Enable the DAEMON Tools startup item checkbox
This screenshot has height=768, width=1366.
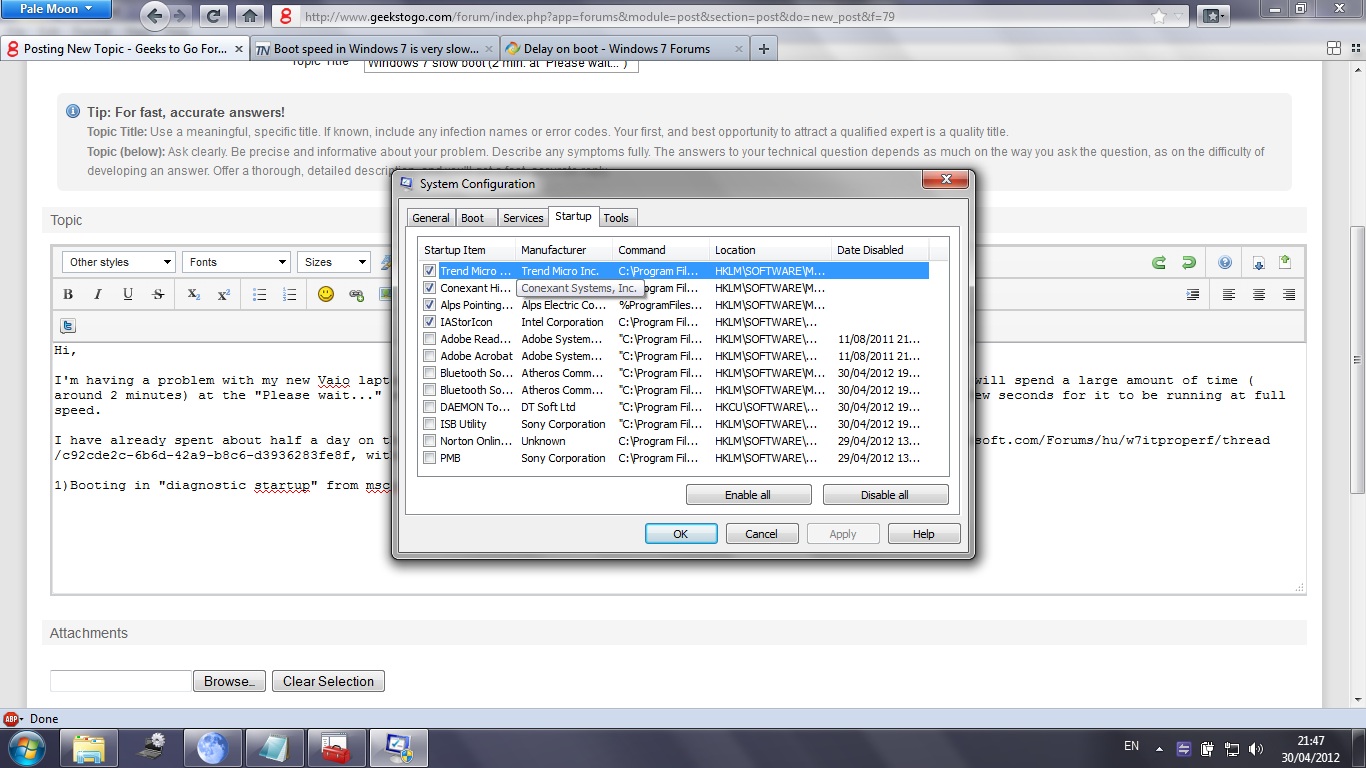point(429,407)
